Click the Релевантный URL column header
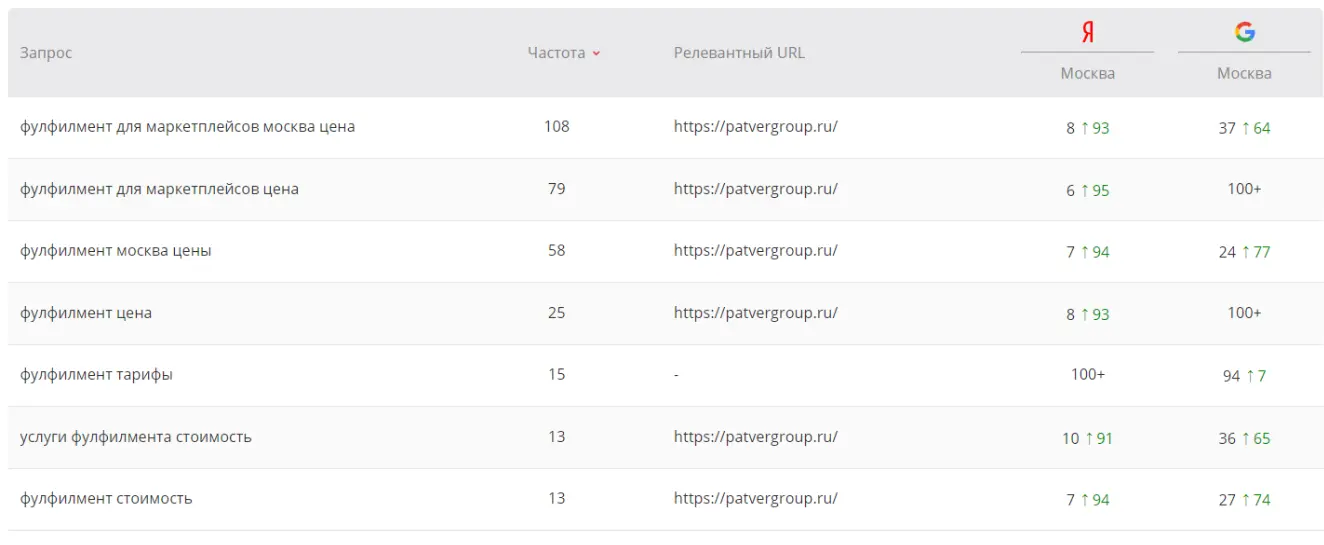Image resolution: width=1324 pixels, height=545 pixels. [x=739, y=53]
